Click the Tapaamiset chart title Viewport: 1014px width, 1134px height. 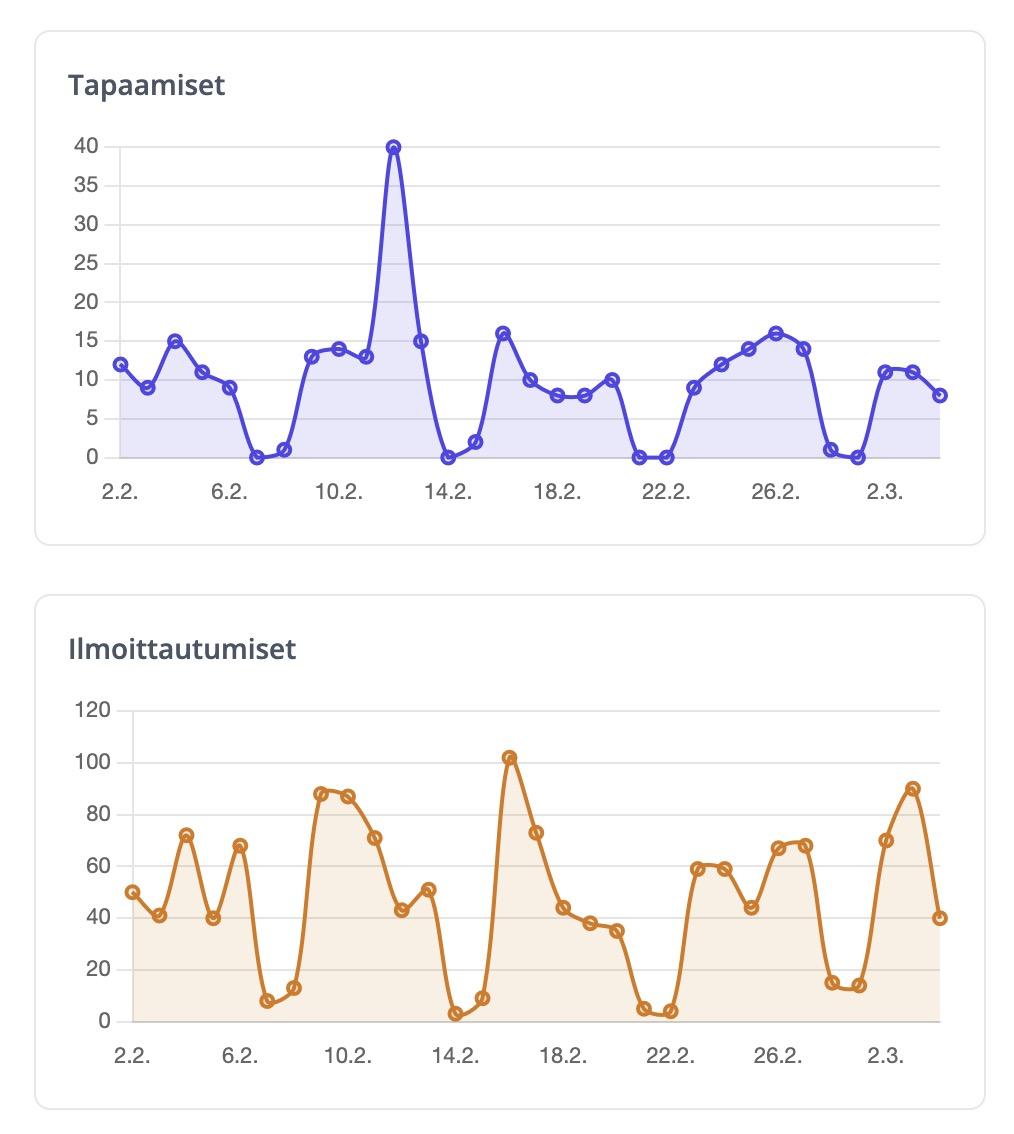(146, 85)
